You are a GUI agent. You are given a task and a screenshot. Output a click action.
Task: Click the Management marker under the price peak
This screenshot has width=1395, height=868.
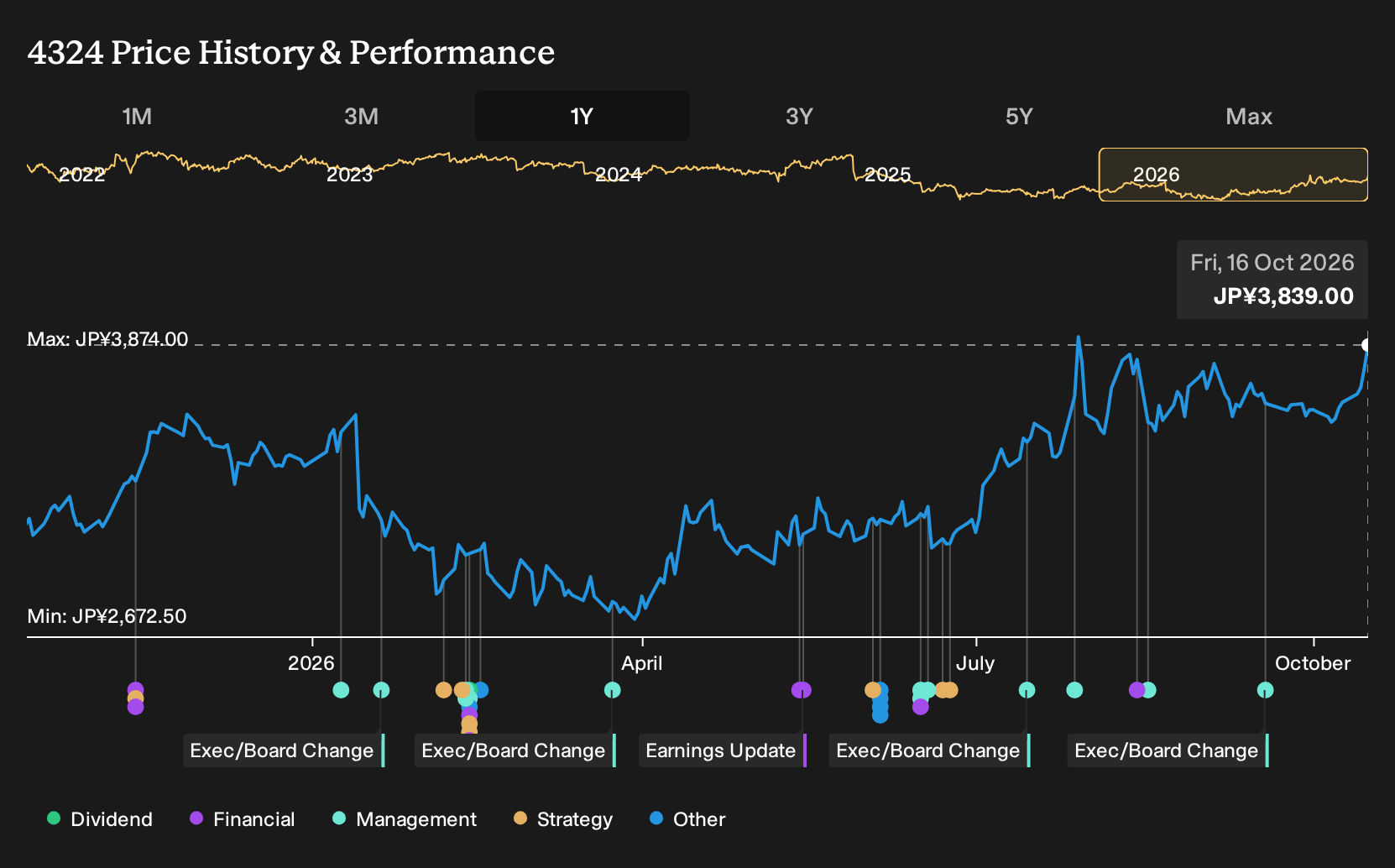pos(1074,690)
